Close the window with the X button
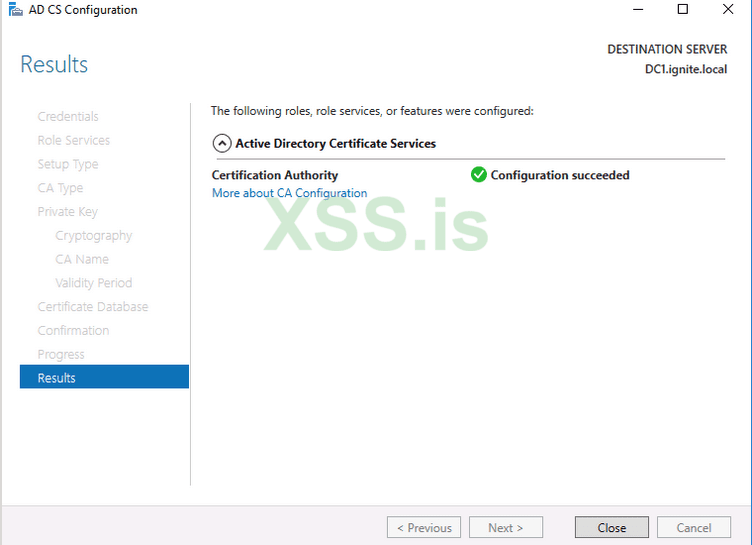Viewport: 752px width, 545px height. (x=728, y=10)
